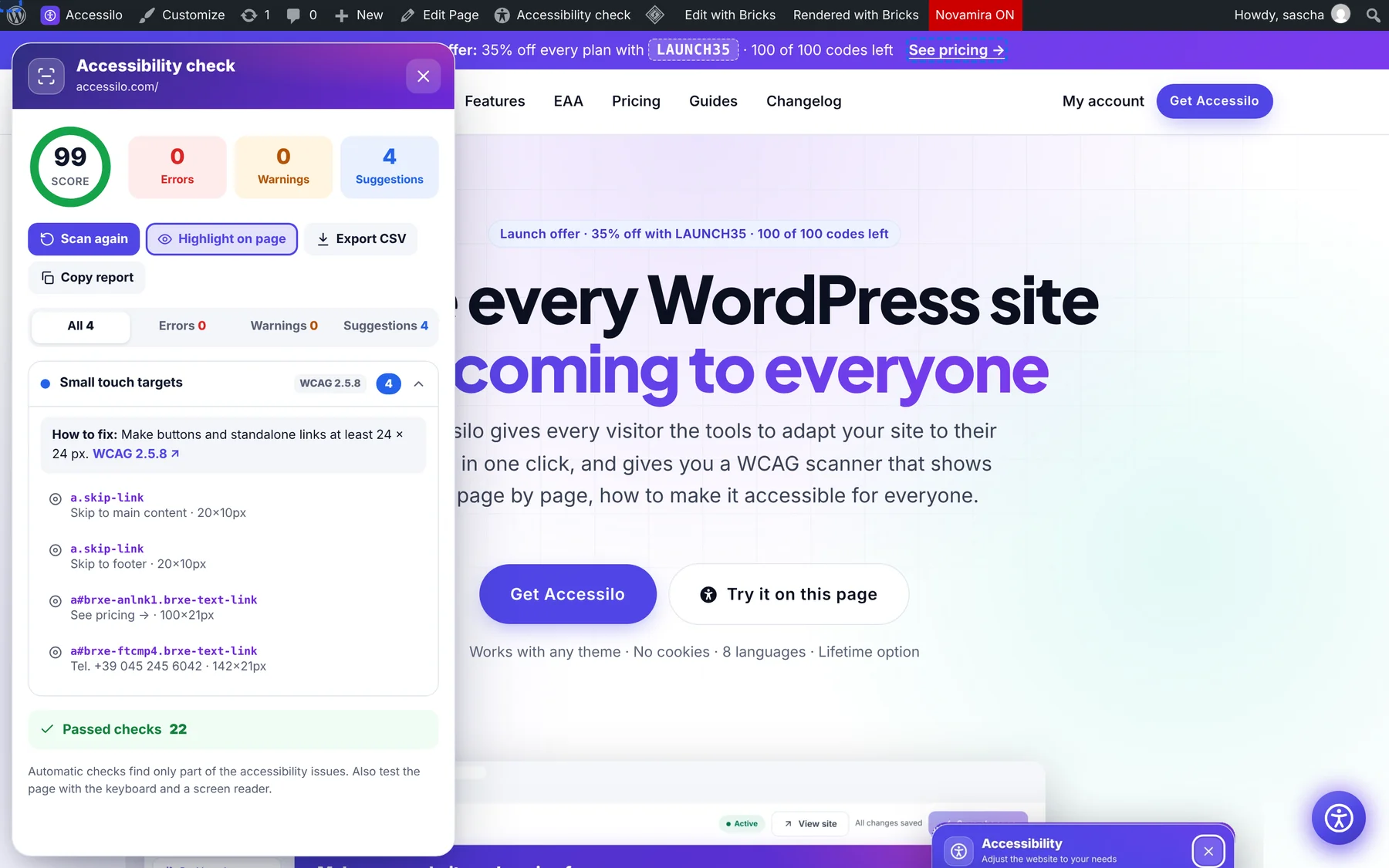Image resolution: width=1389 pixels, height=868 pixels.
Task: Click the Novamira ON indicator
Action: [x=975, y=15]
